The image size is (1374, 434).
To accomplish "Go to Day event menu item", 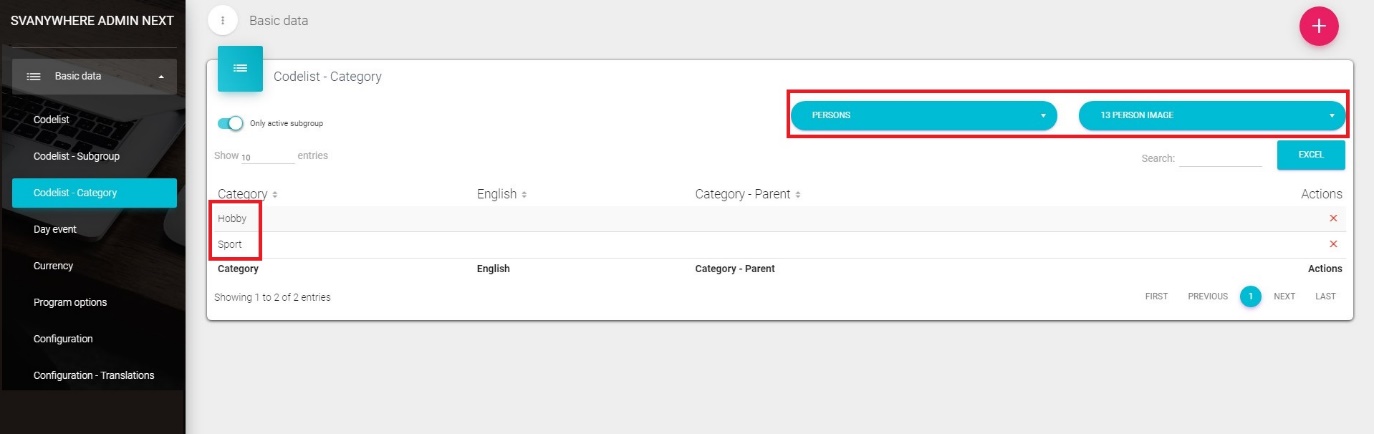I will 55,229.
